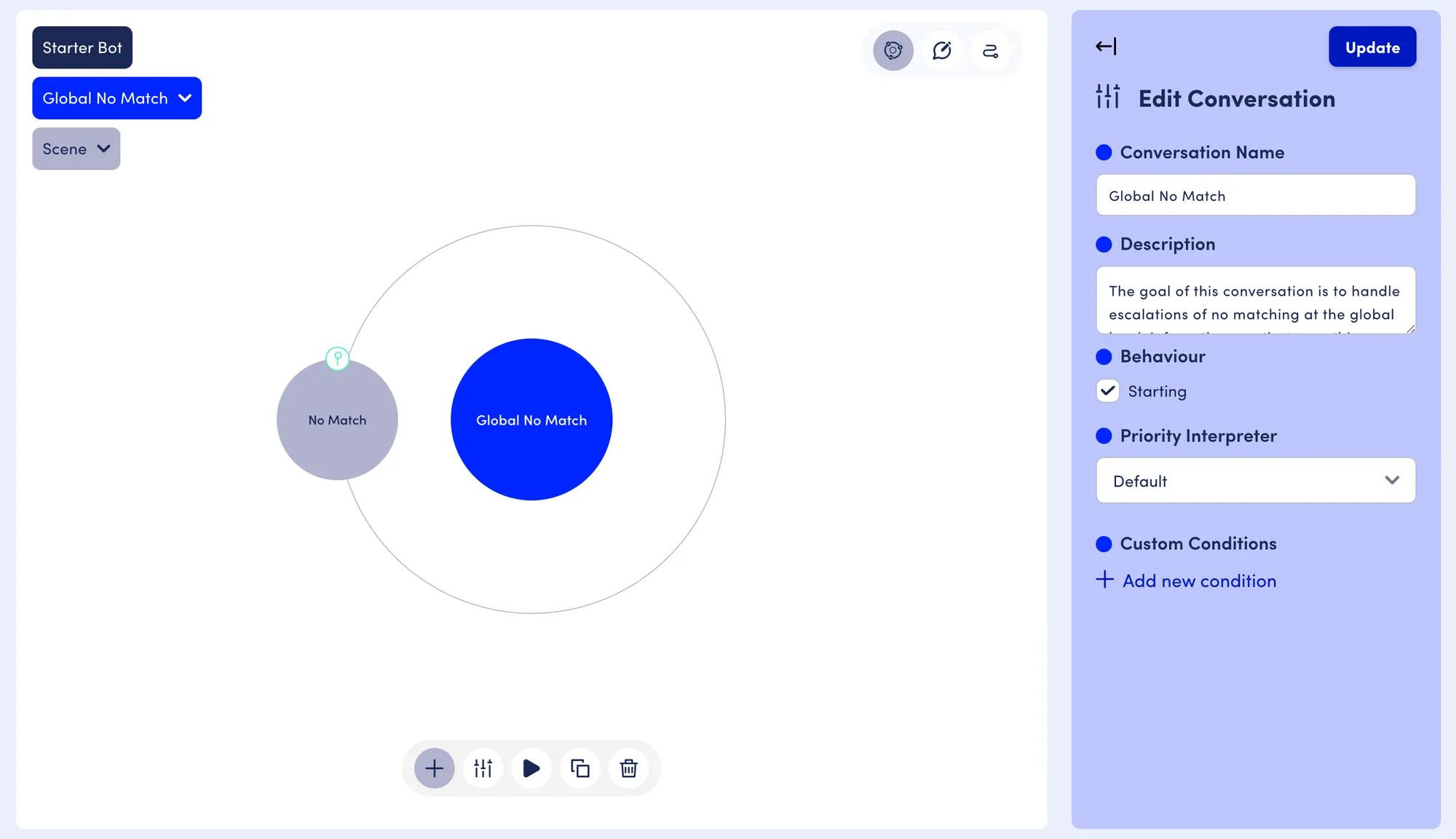Click the pin marker on No Match node
This screenshot has height=839, width=1456.
(337, 358)
